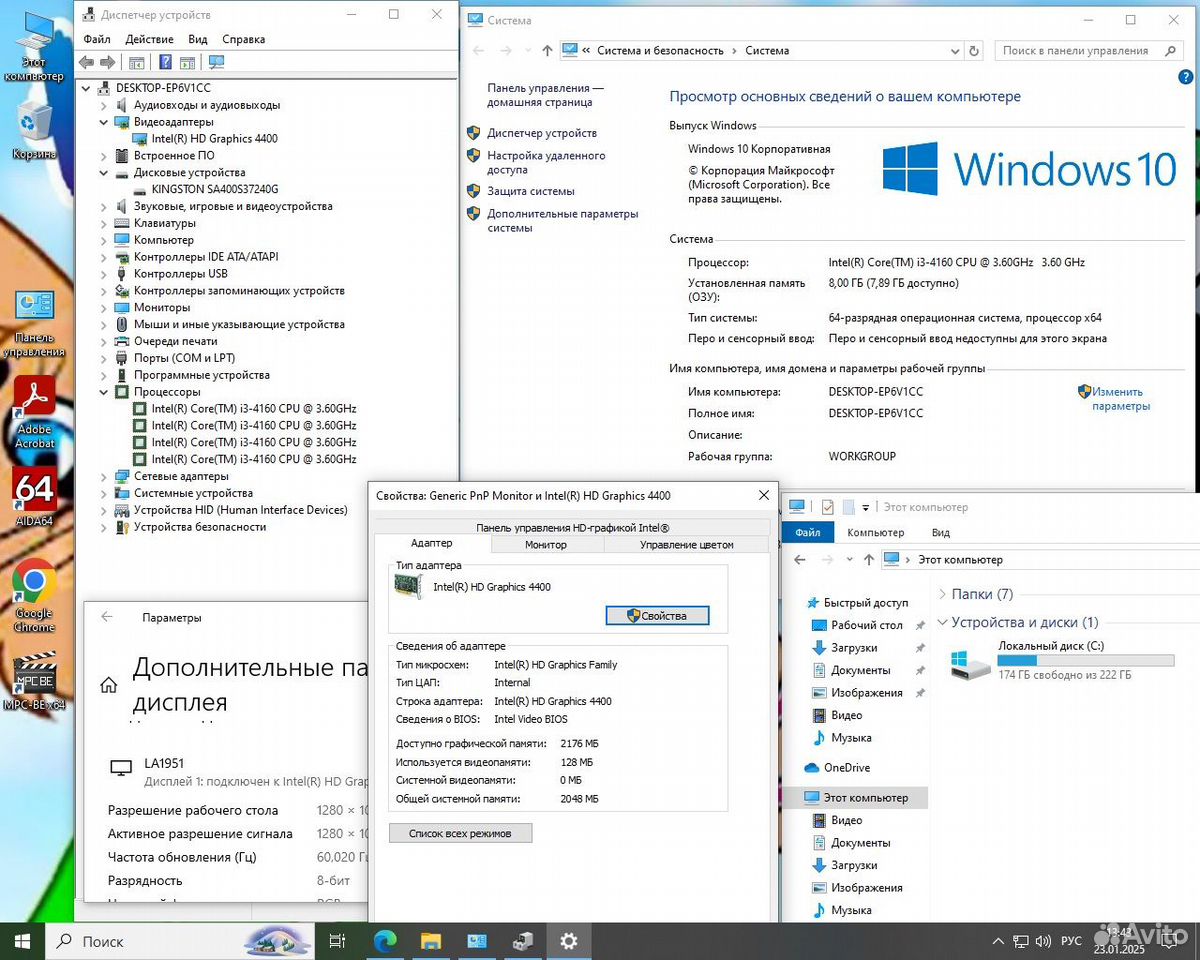Image resolution: width=1200 pixels, height=960 pixels.
Task: Expand the Контроллеры USB node
Action: tap(103, 274)
